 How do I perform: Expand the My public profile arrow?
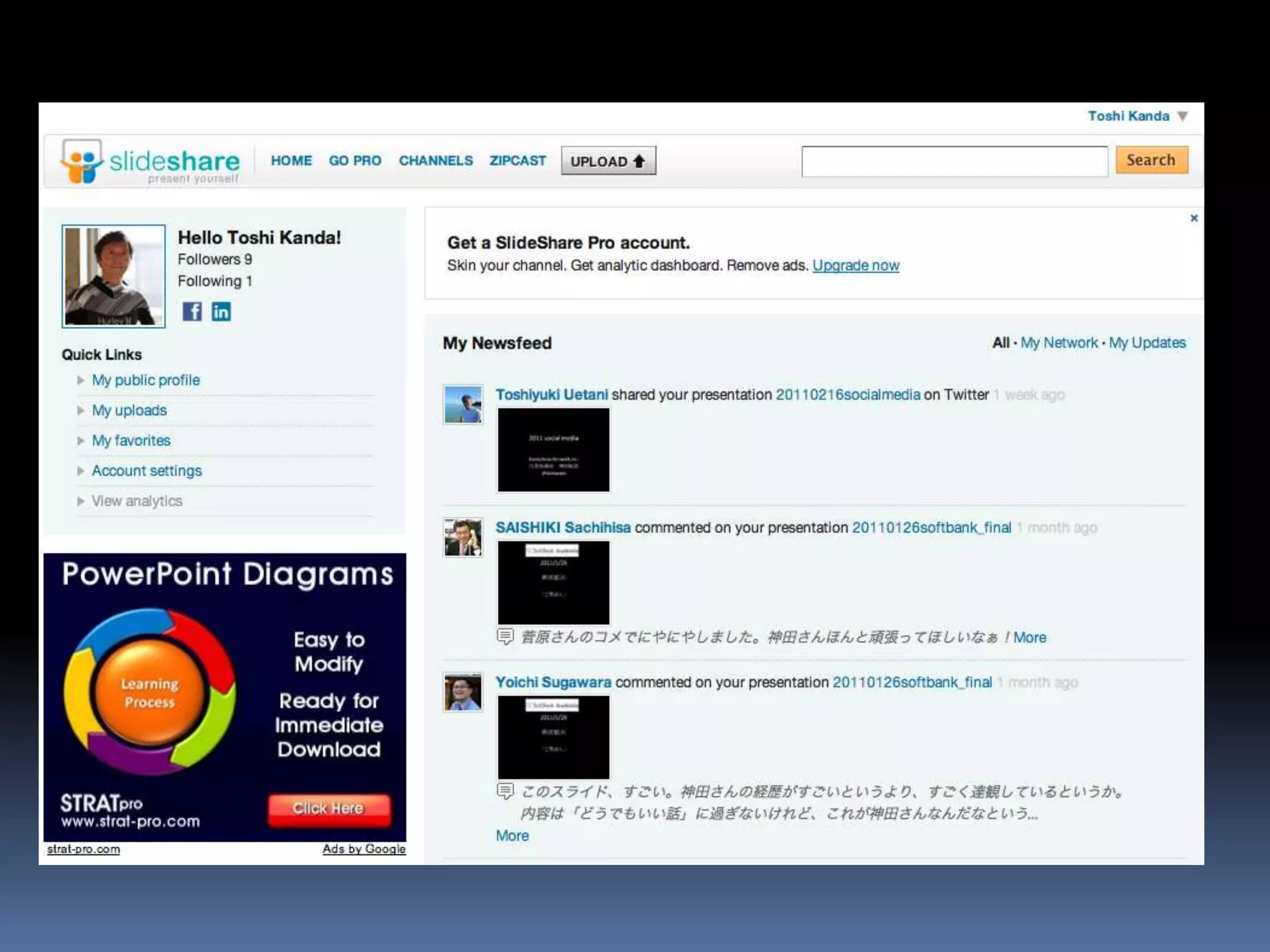click(x=81, y=380)
